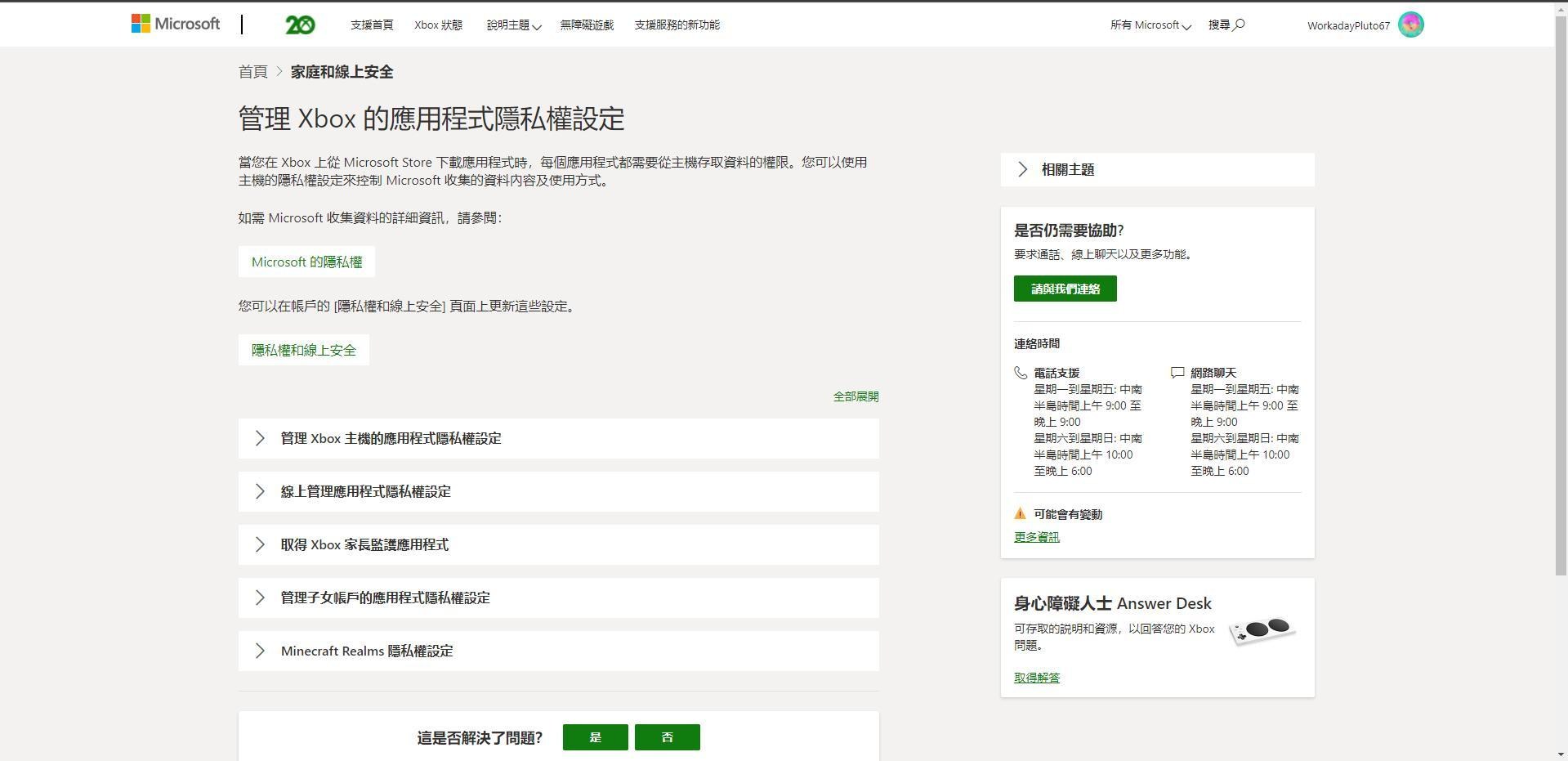
Task: Click 全部展開 to expand all sections
Action: [x=855, y=396]
